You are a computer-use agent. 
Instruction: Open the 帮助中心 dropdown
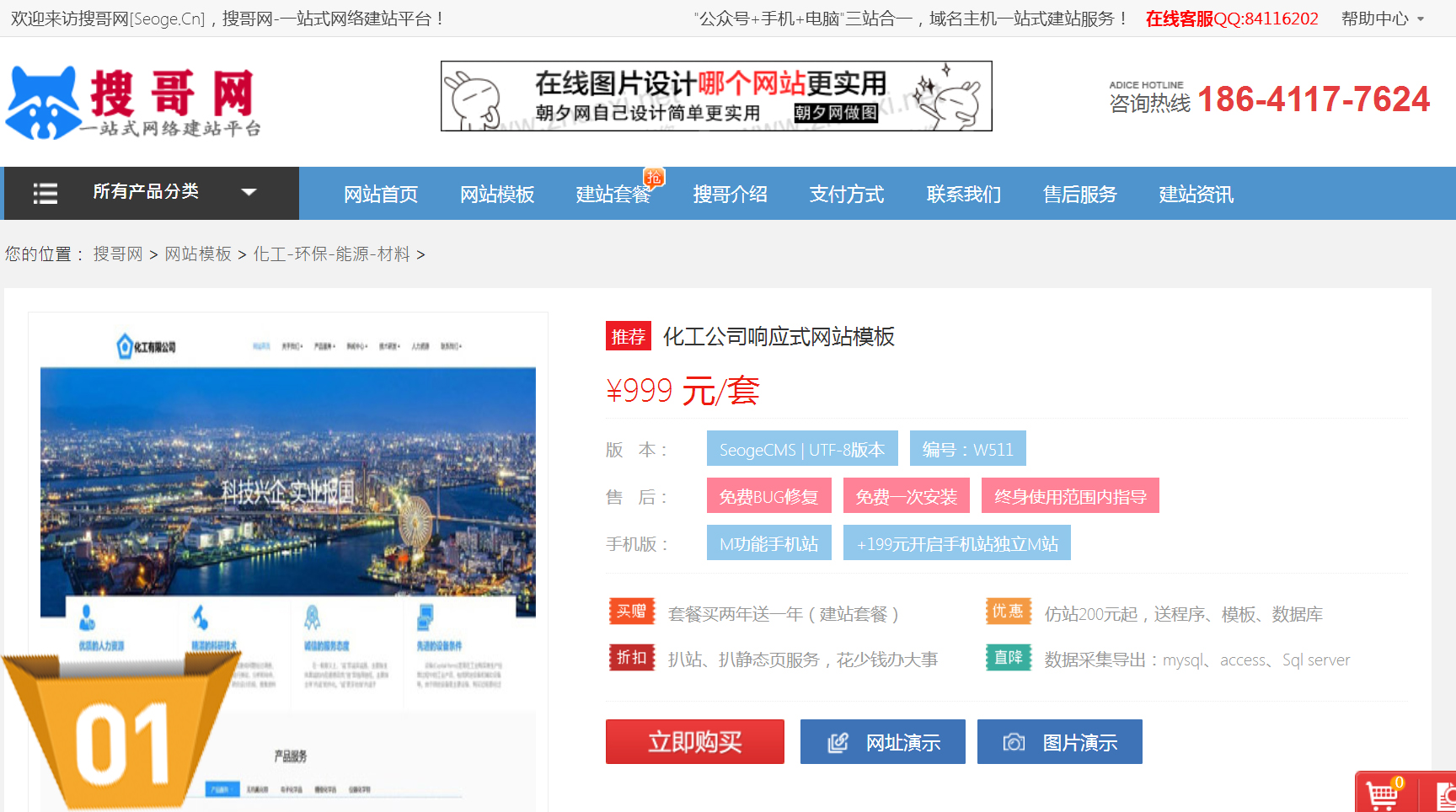coord(1382,19)
